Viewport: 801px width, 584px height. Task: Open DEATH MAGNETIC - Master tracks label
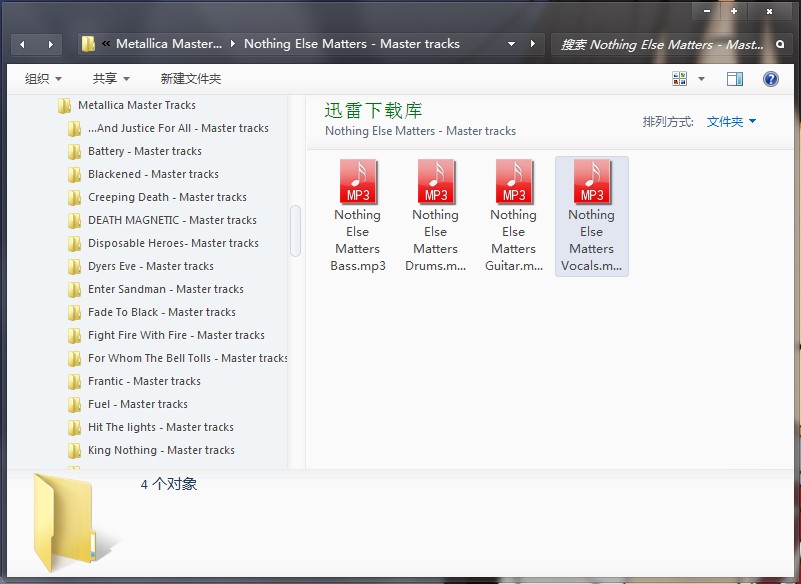172,220
